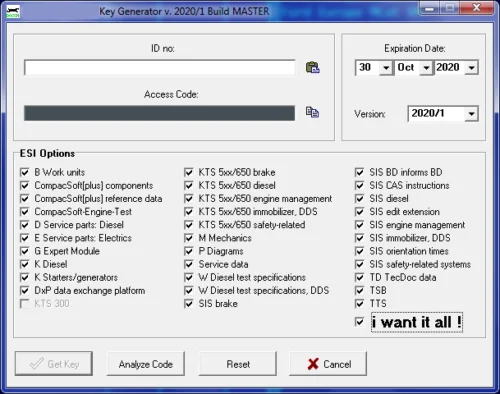Click the ESI Options group heading
This screenshot has height=394, width=500.
pos(47,153)
